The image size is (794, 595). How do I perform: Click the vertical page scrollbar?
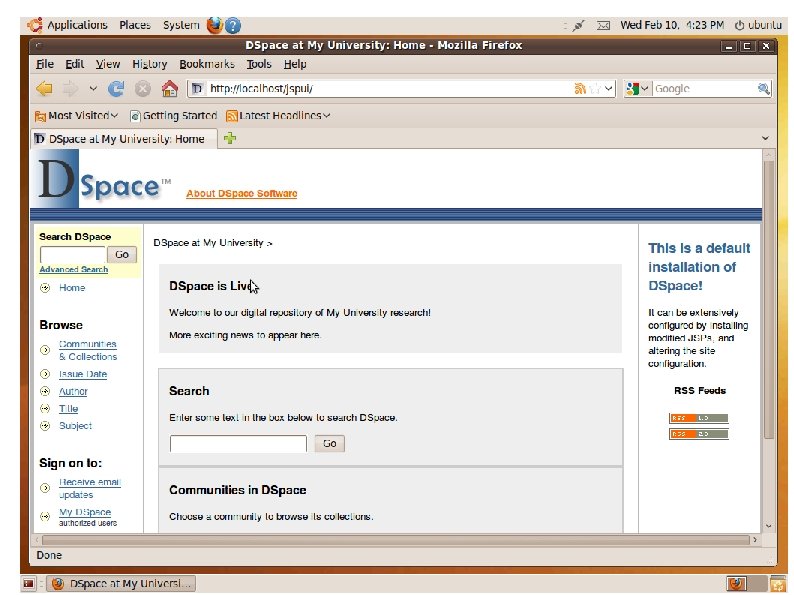coord(769,299)
